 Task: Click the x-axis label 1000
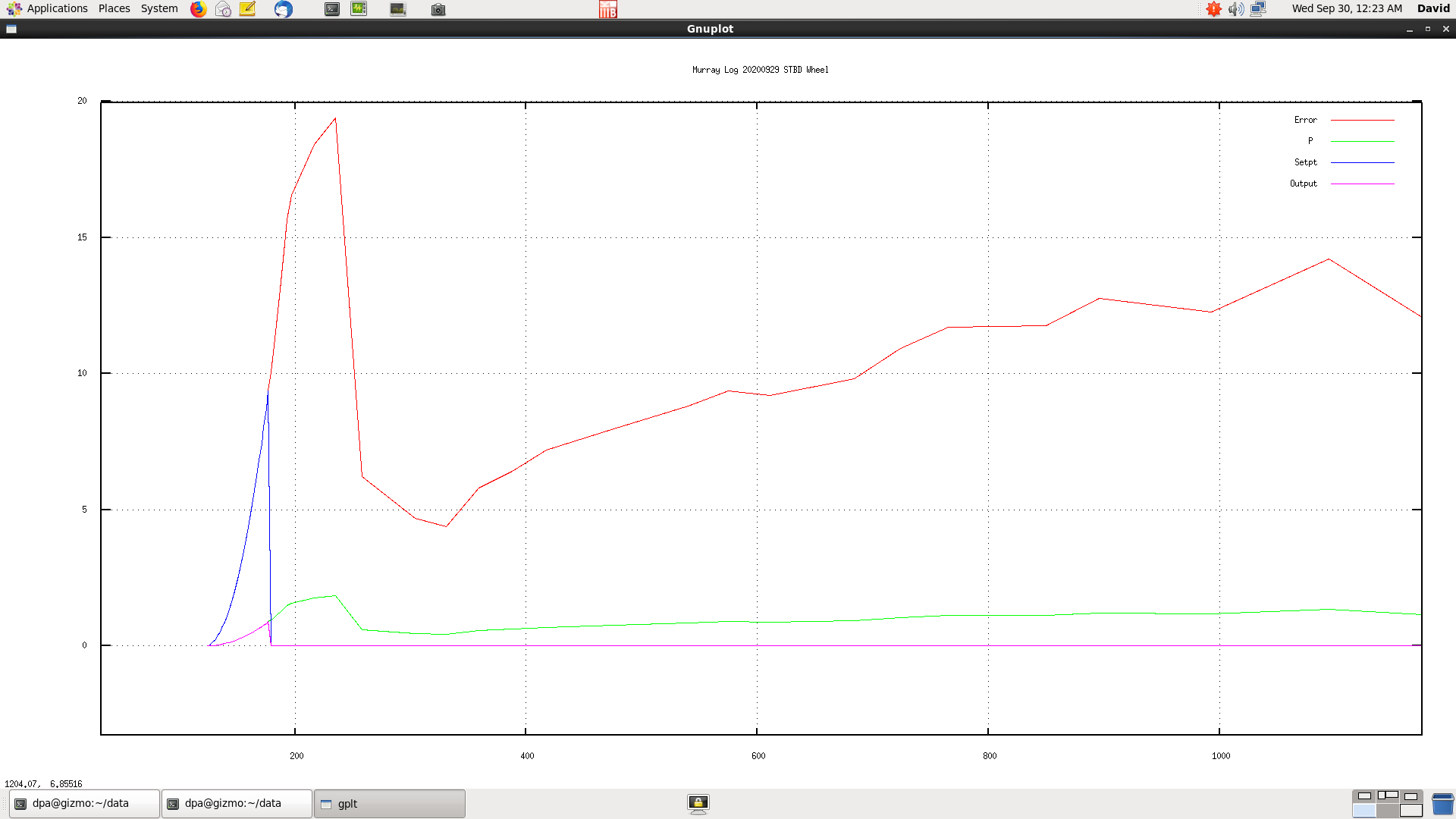pyautogui.click(x=1221, y=756)
